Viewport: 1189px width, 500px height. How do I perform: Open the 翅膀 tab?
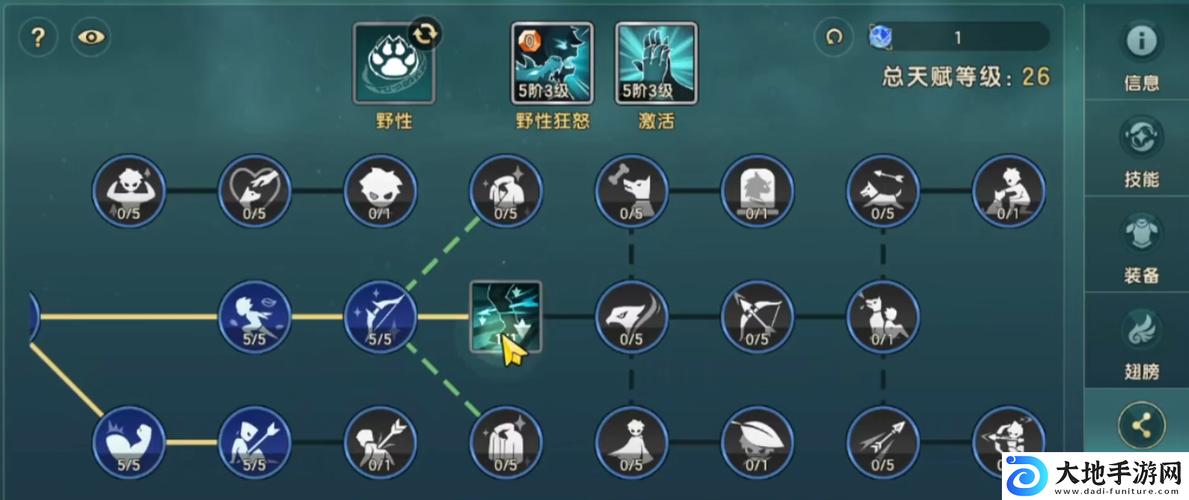click(x=1141, y=341)
